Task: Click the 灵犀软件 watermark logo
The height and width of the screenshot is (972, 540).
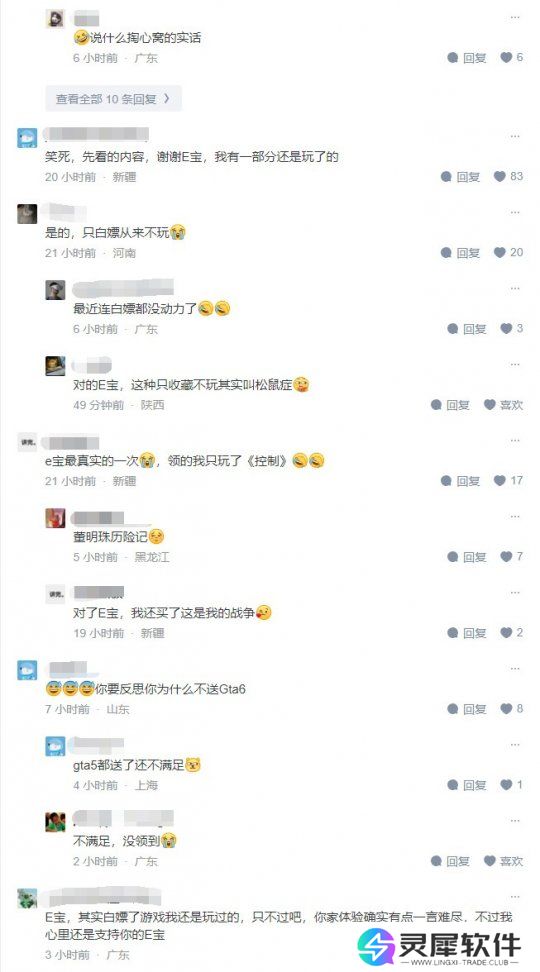Action: pyautogui.click(x=440, y=946)
